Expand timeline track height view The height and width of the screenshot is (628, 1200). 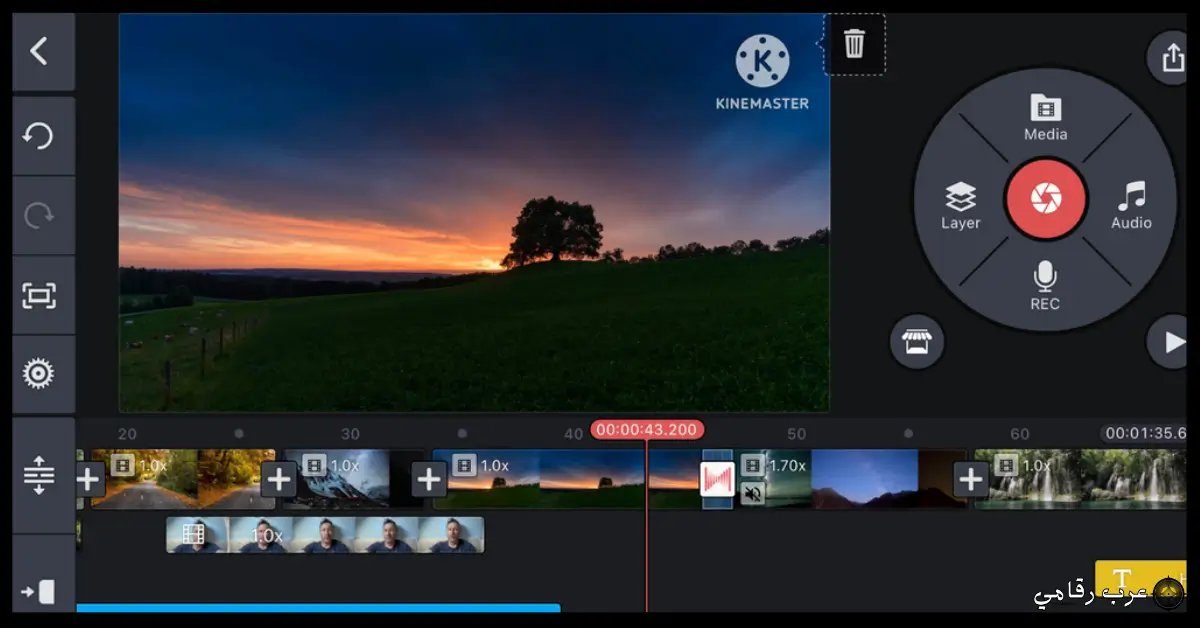[x=40, y=475]
